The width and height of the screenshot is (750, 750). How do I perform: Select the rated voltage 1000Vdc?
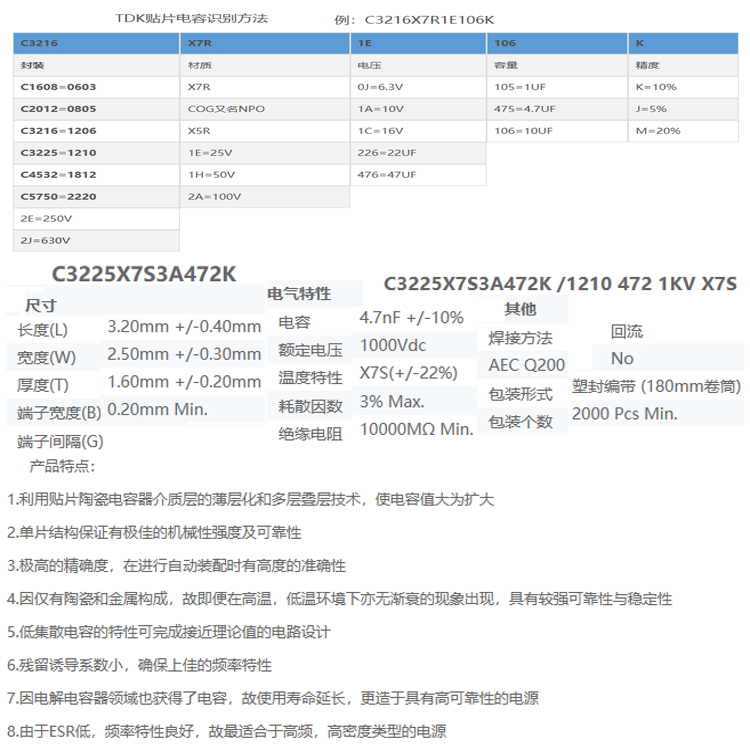pos(393,345)
